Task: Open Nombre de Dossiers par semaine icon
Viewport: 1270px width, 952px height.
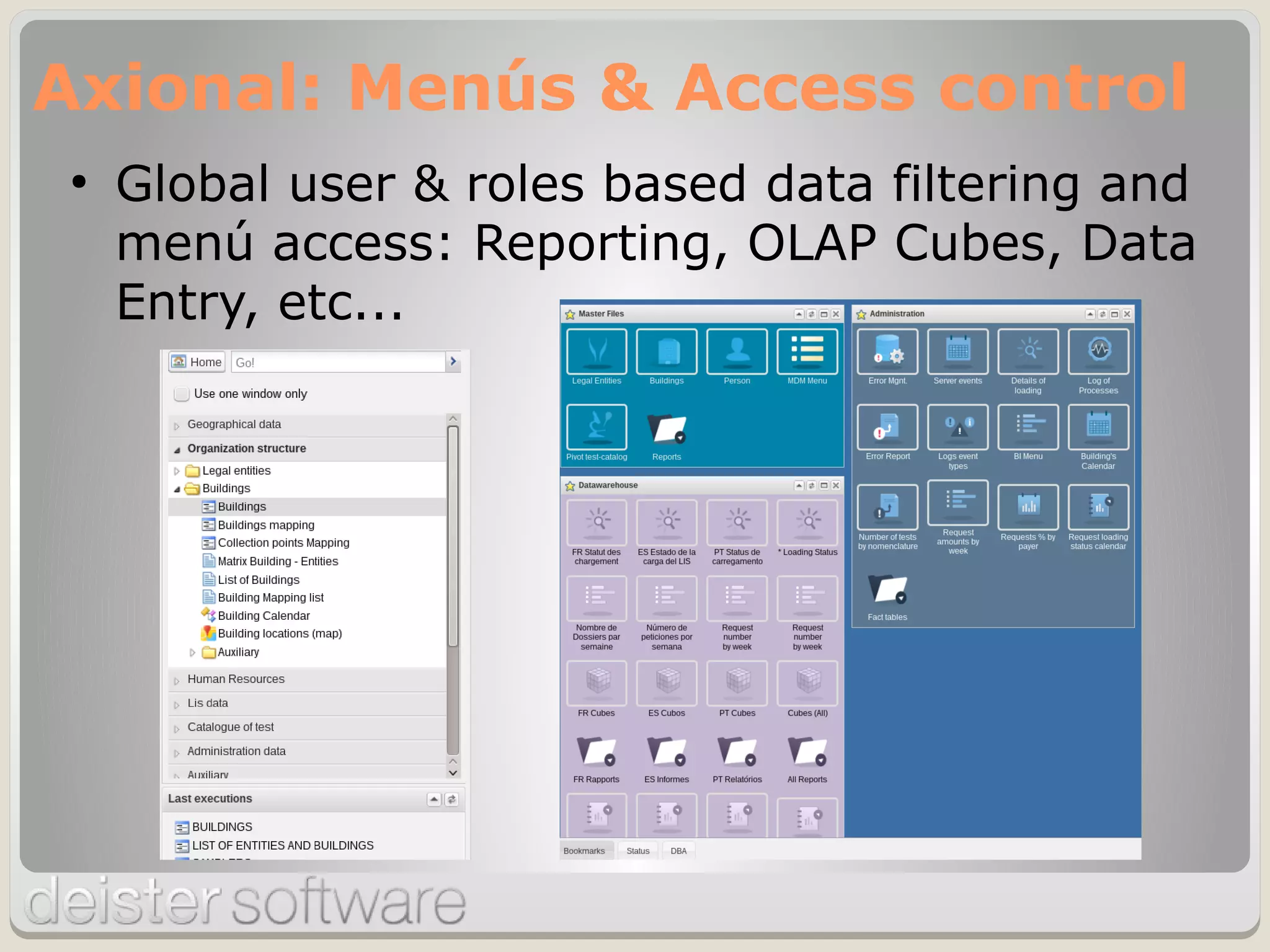Action: [597, 599]
